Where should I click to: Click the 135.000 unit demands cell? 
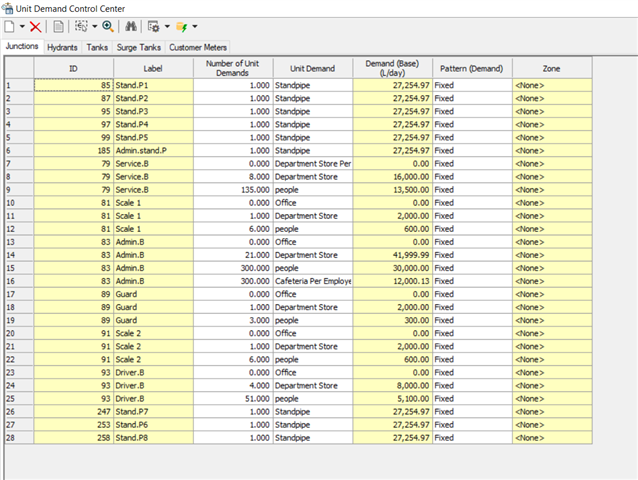click(232, 190)
